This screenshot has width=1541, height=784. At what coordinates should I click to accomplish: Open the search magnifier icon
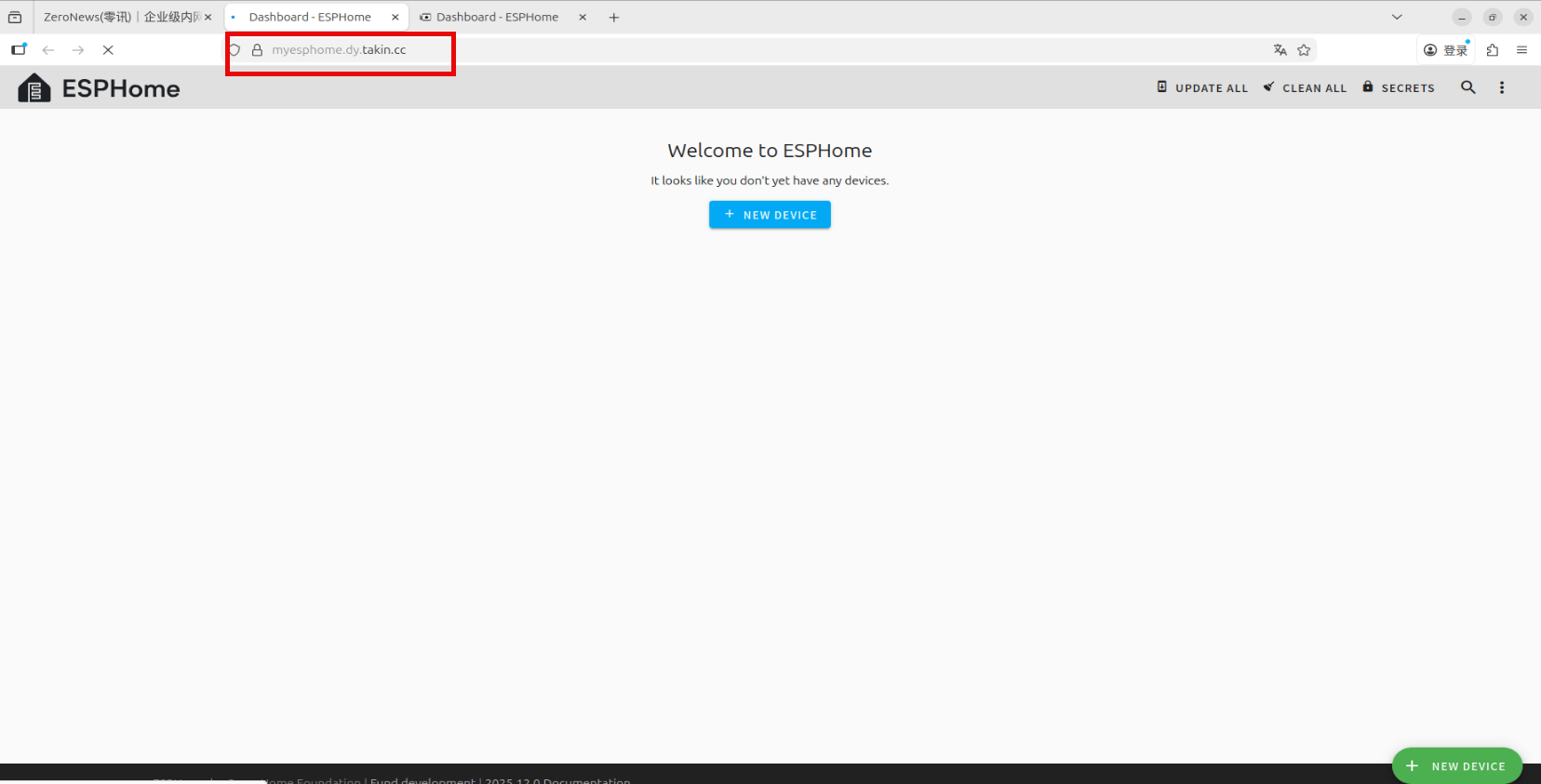[x=1467, y=87]
